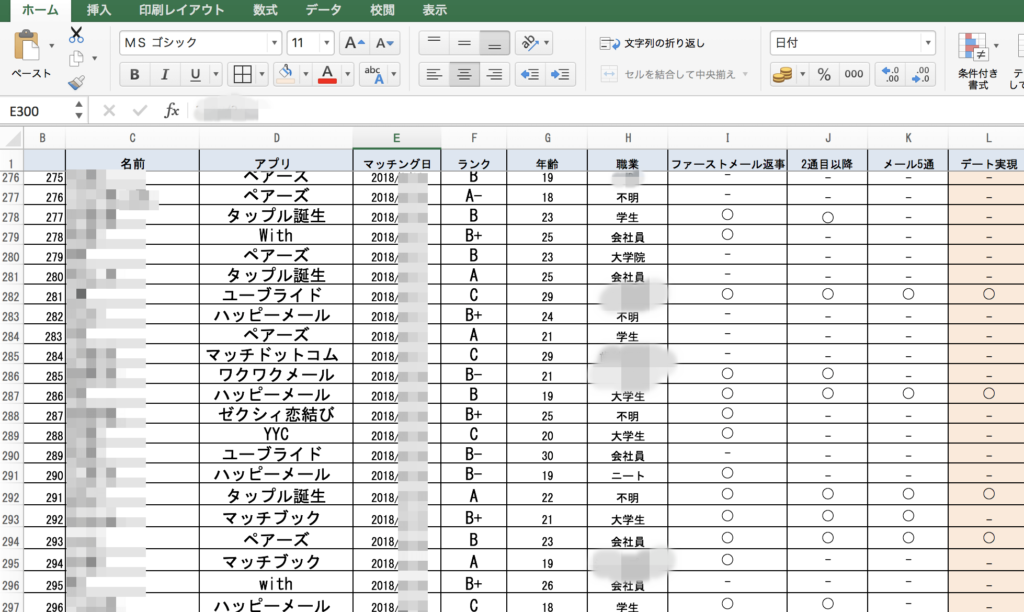Expand the border style options
Viewport: 1024px width, 612px height.
pyautogui.click(x=262, y=74)
